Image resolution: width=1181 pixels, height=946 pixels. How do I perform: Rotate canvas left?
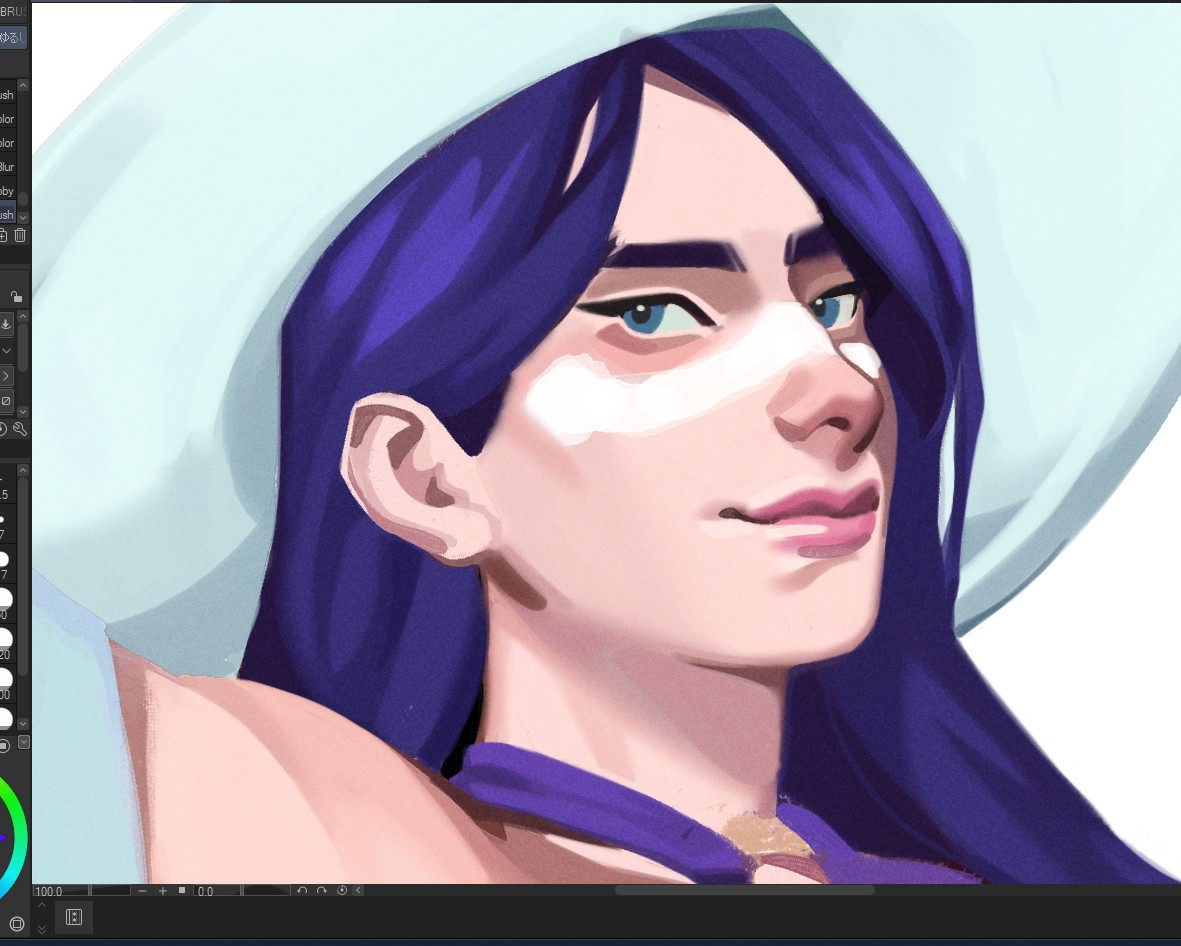point(302,890)
